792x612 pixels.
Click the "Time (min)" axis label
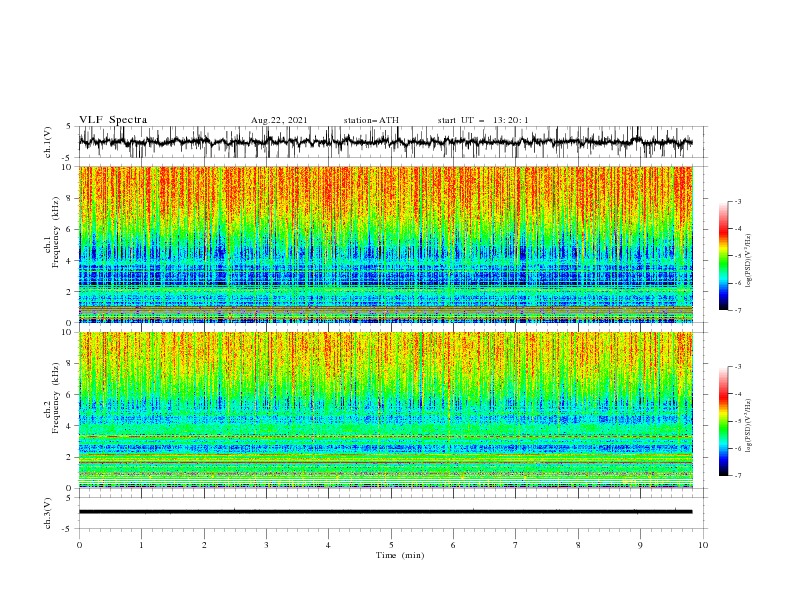[400, 555]
